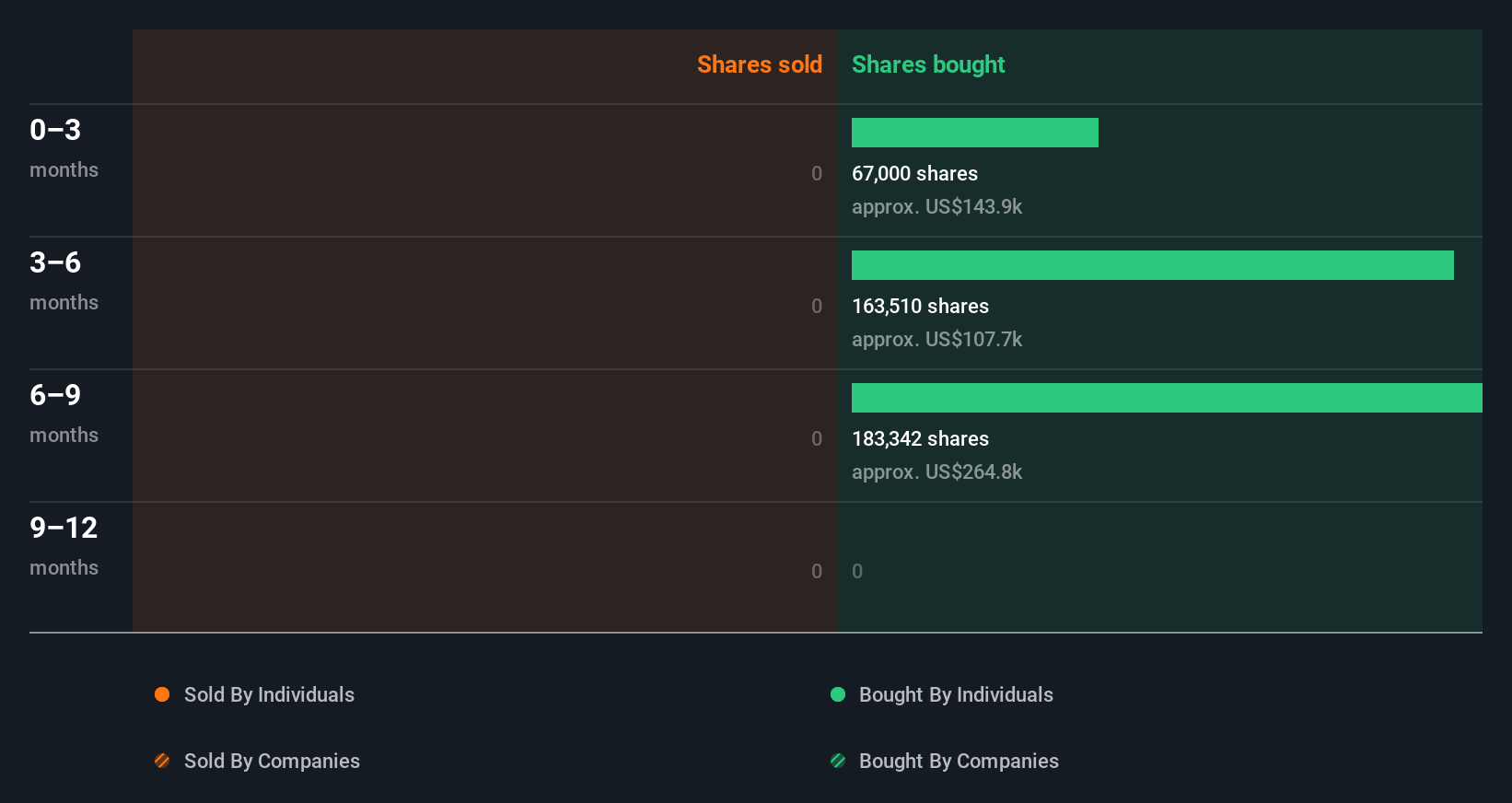This screenshot has width=1512, height=803.
Task: Click the green bar for 3–6 months
Action: click(1153, 265)
